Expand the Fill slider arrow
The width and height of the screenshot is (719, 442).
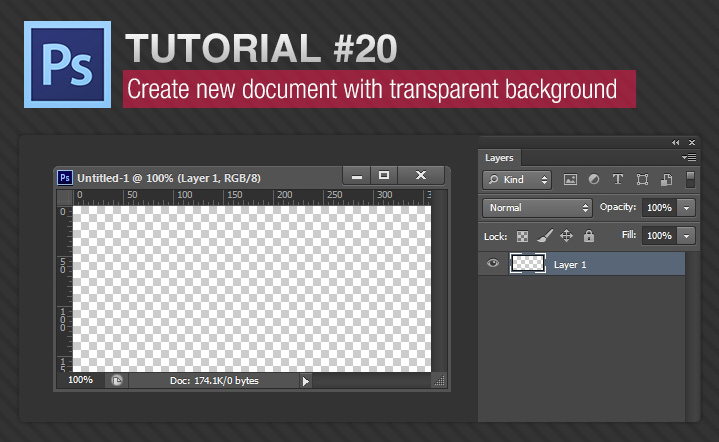686,236
